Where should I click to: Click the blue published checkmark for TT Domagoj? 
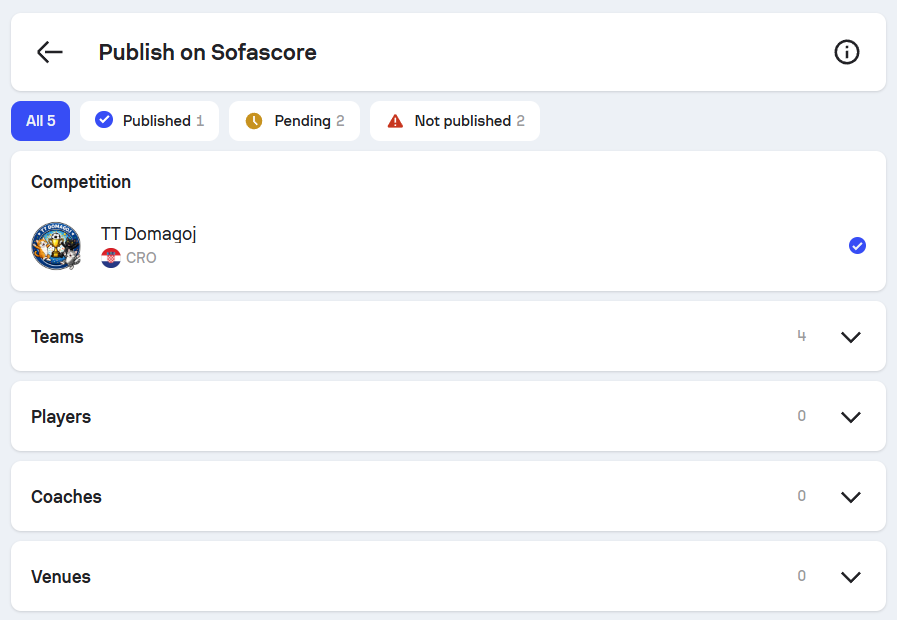[857, 246]
